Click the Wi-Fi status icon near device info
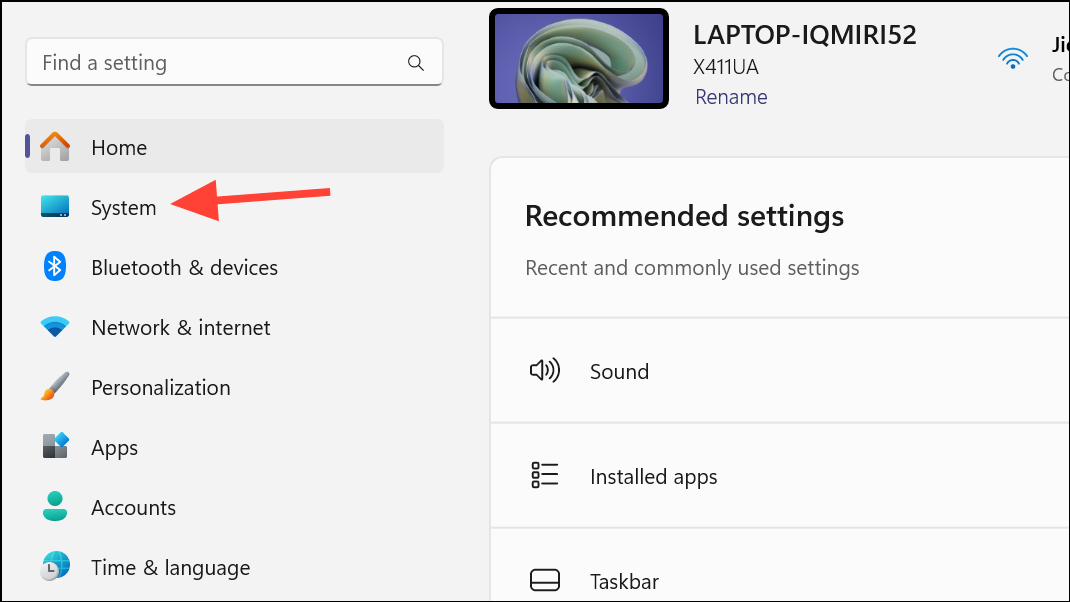The width and height of the screenshot is (1070, 602). point(1013,58)
